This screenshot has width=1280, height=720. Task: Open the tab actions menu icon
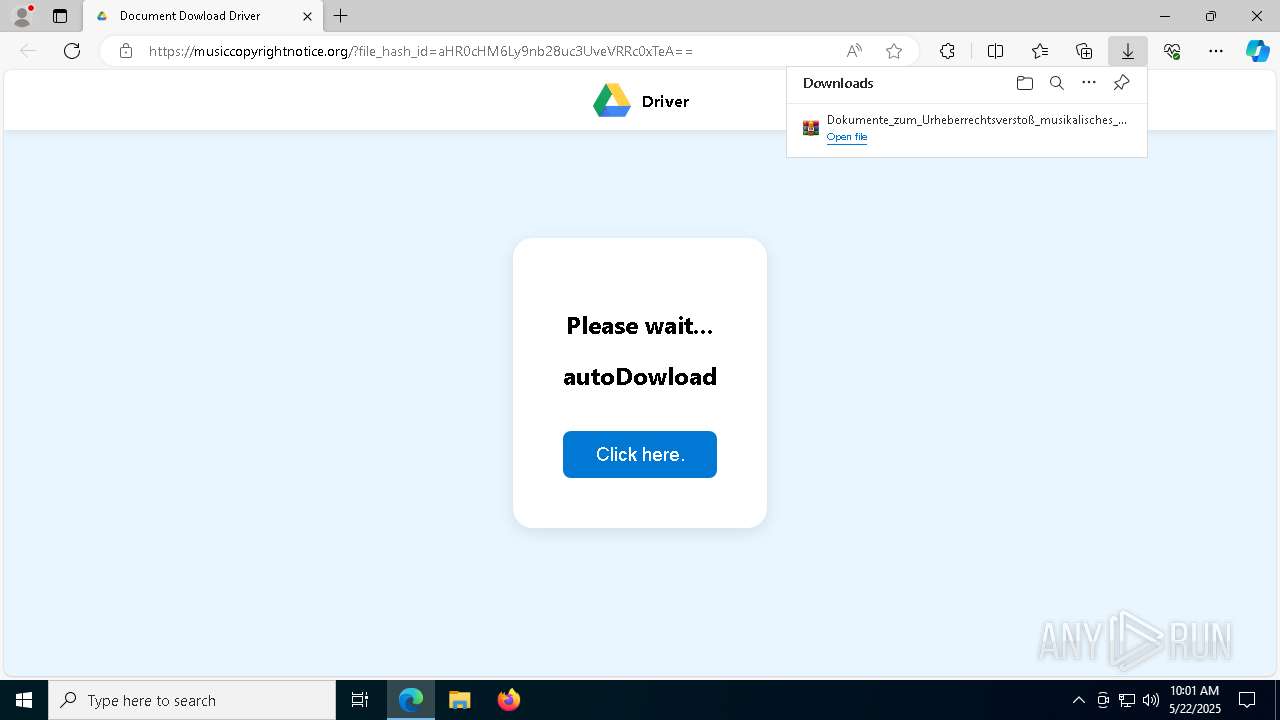pyautogui.click(x=60, y=16)
